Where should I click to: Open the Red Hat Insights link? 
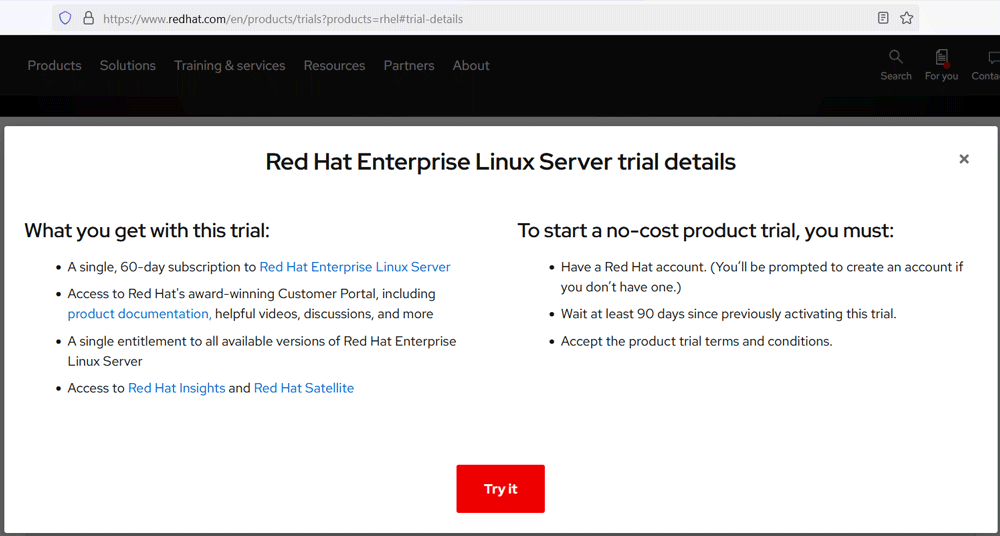pos(177,388)
